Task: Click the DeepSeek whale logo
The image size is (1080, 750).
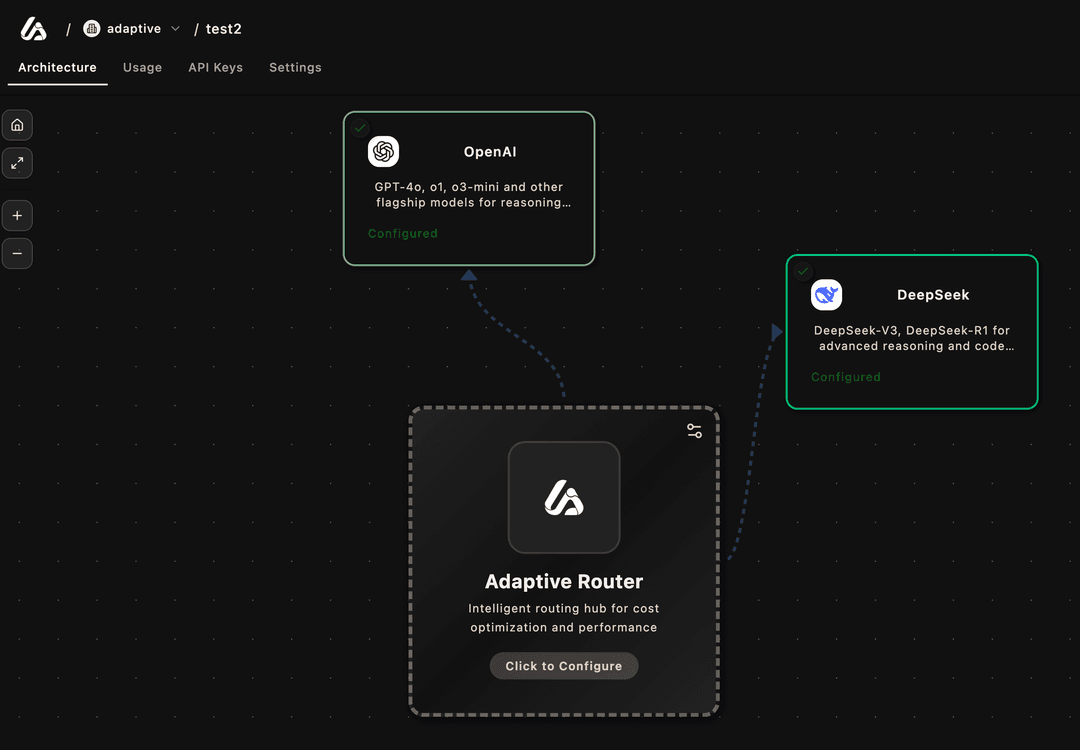Action: [826, 294]
